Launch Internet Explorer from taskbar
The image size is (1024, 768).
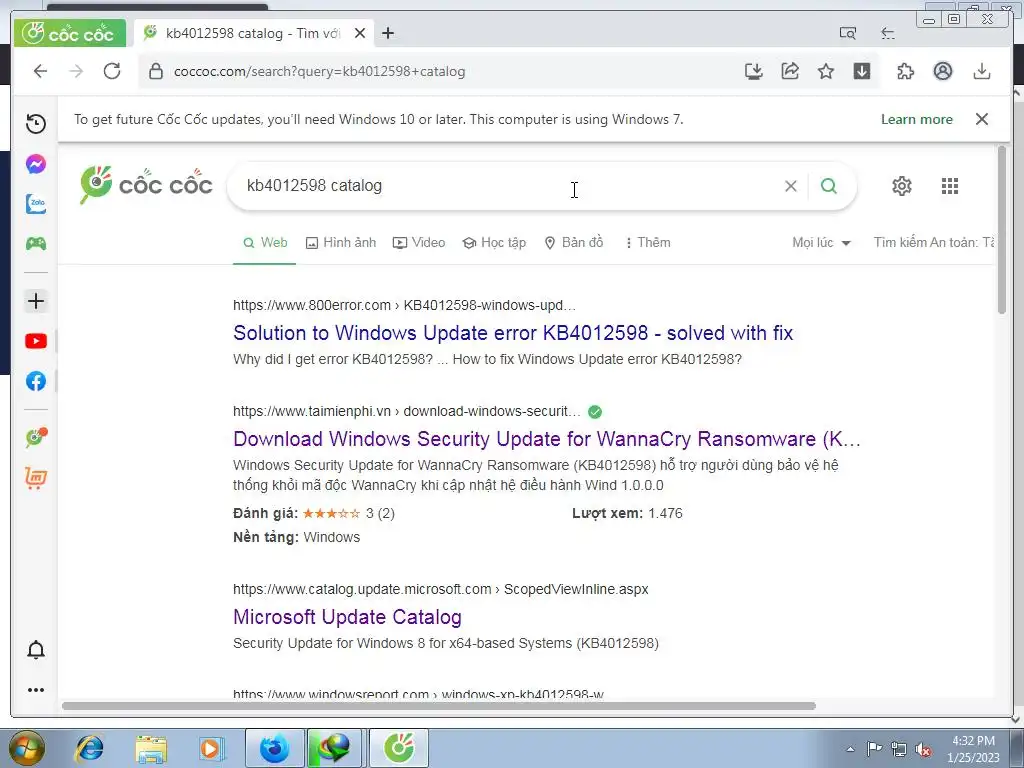89,748
